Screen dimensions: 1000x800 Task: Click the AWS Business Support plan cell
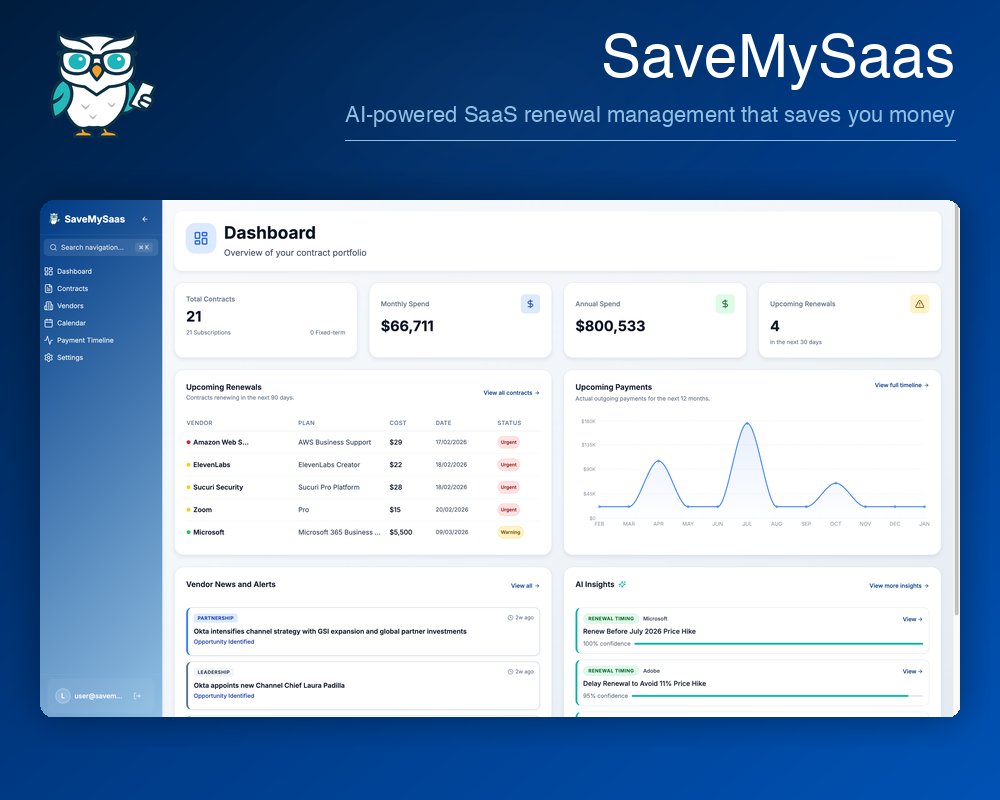(x=334, y=442)
